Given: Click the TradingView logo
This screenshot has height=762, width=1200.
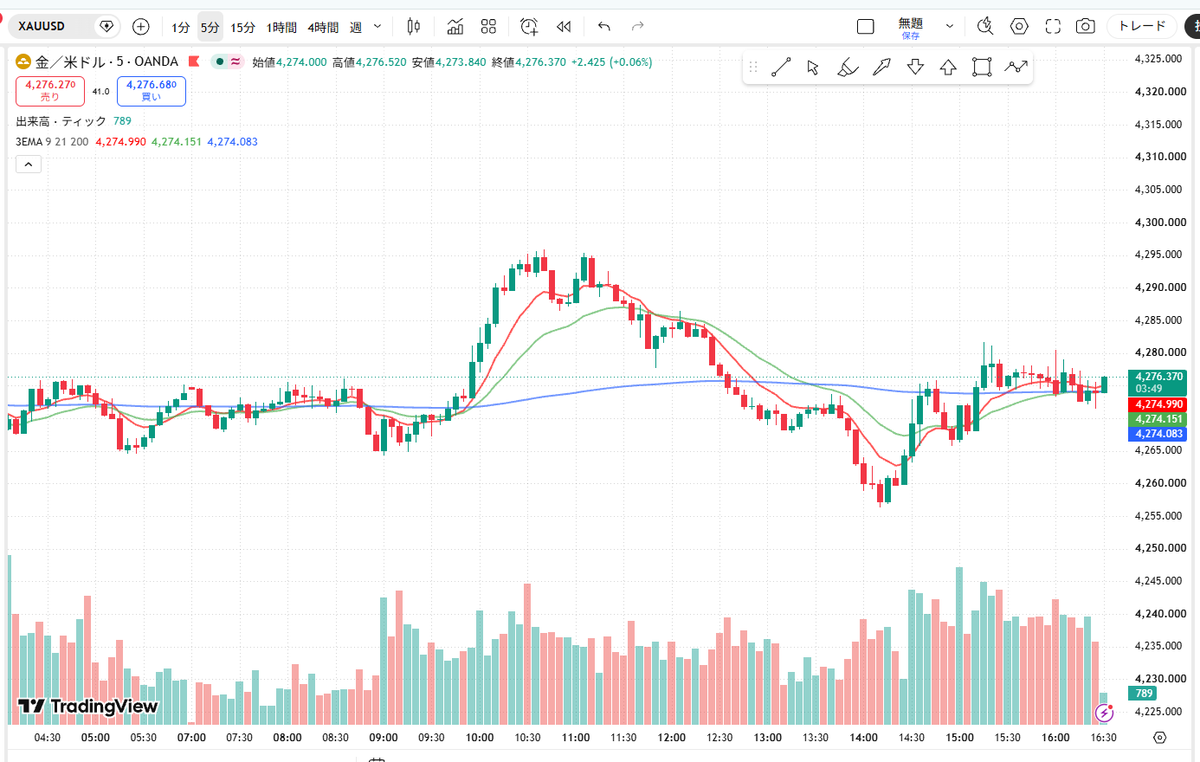Looking at the screenshot, I should [x=89, y=706].
